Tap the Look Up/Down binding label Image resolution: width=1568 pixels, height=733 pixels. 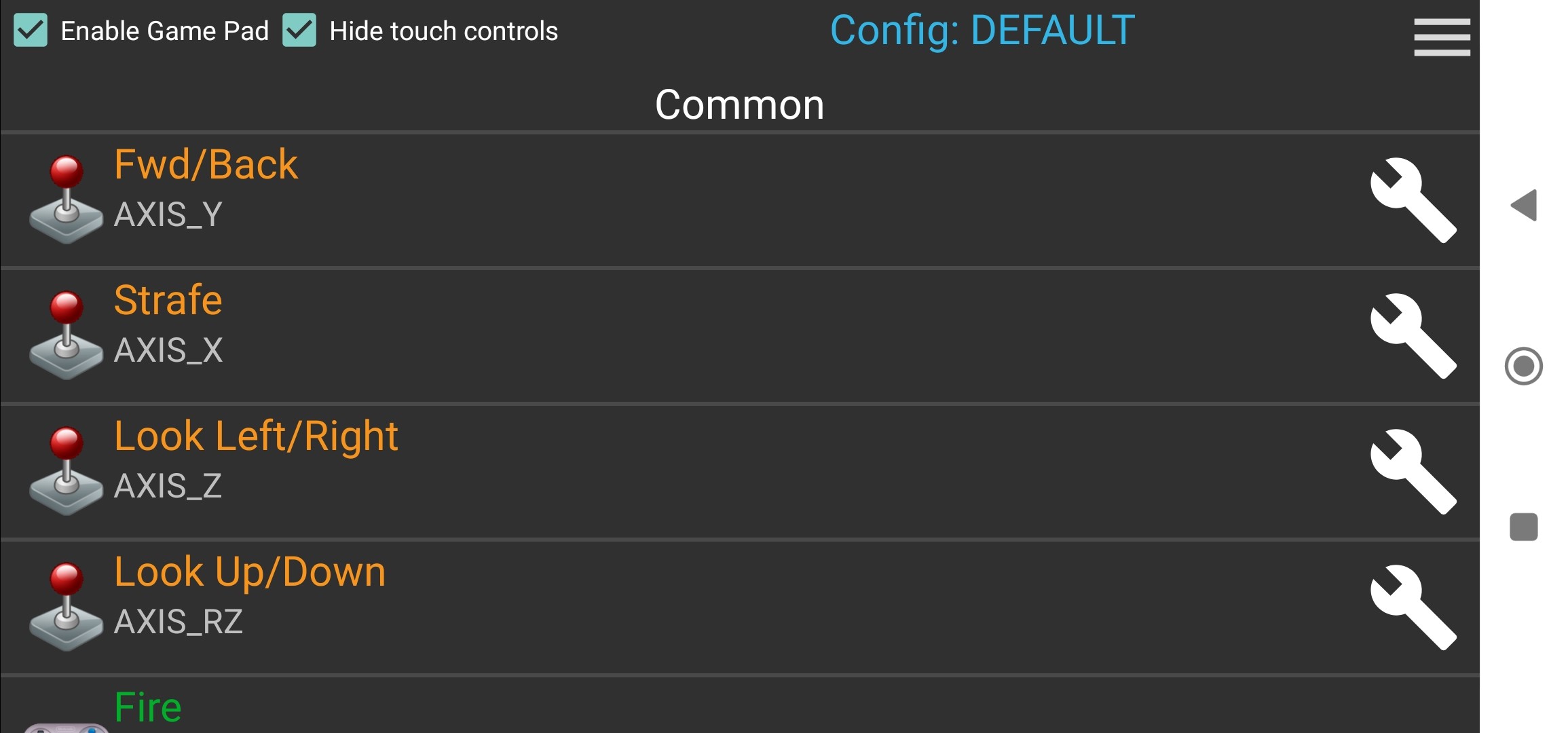tap(250, 572)
